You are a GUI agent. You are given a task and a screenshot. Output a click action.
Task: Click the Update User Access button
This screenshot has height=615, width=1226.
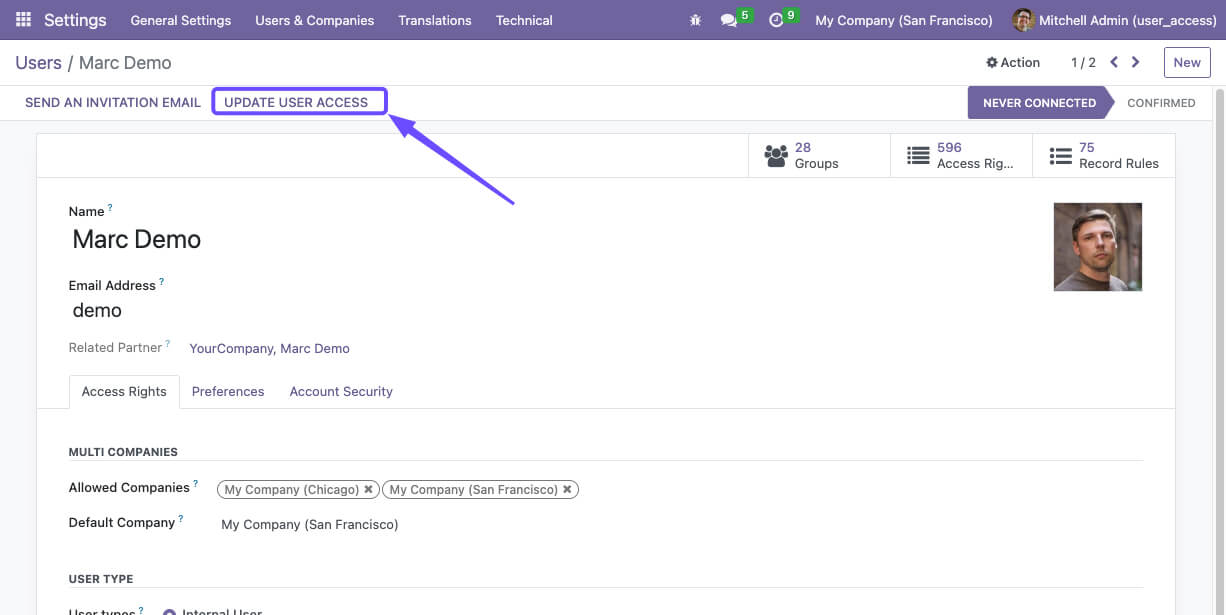(299, 101)
